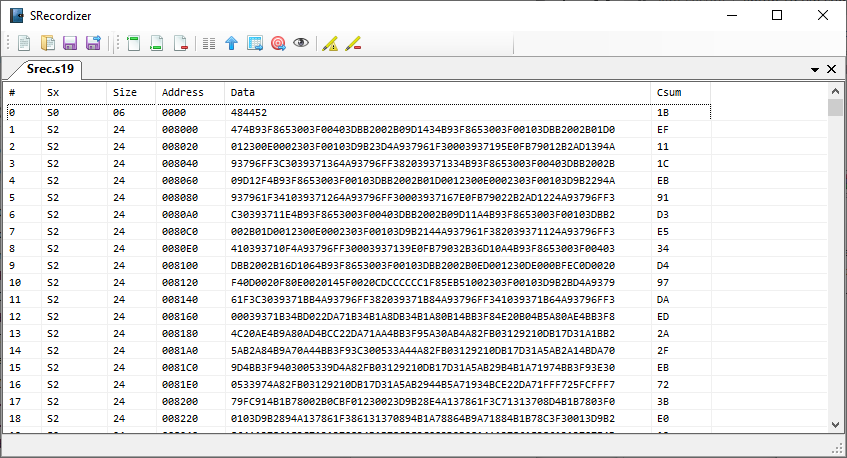Create a new file with toolbar icon
Screen dimensions: 847x458
pos(24,43)
